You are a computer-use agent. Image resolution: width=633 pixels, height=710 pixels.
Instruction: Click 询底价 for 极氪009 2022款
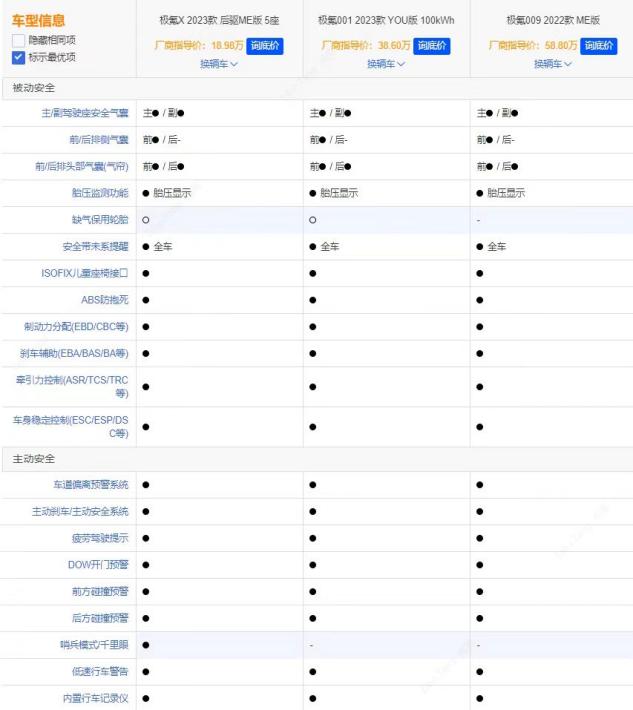tap(599, 46)
